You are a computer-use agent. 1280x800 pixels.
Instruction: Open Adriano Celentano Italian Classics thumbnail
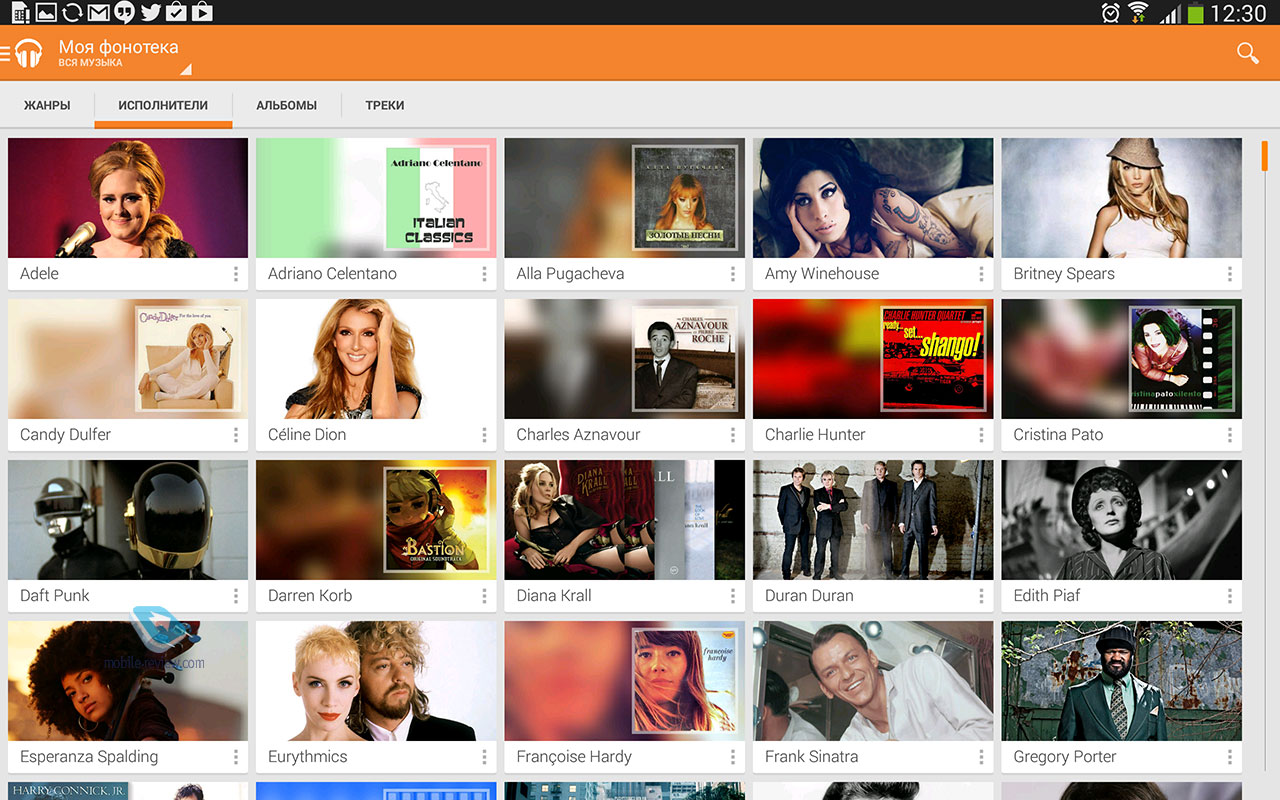click(x=376, y=198)
